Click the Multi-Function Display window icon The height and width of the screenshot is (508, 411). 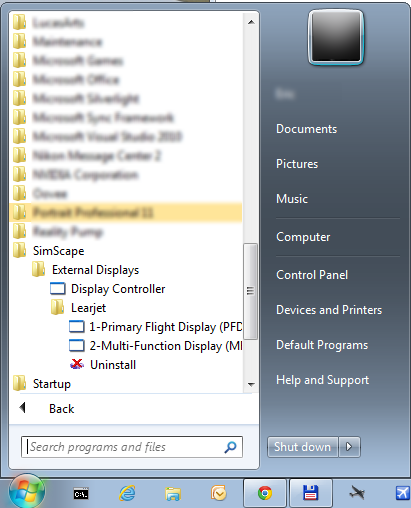pos(77,346)
